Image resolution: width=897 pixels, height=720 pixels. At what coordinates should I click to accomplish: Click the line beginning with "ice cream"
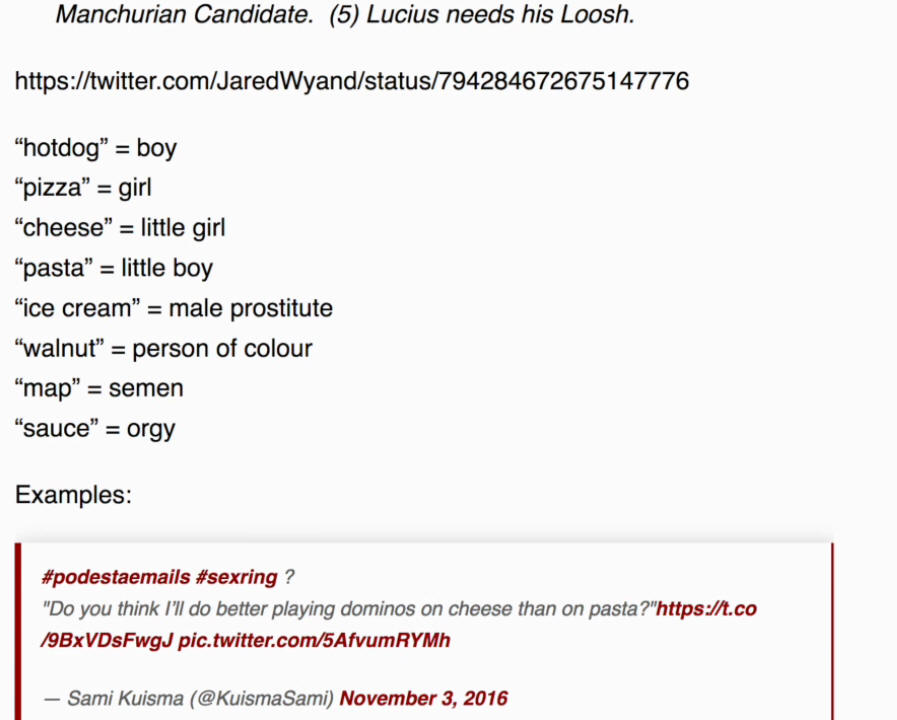174,308
